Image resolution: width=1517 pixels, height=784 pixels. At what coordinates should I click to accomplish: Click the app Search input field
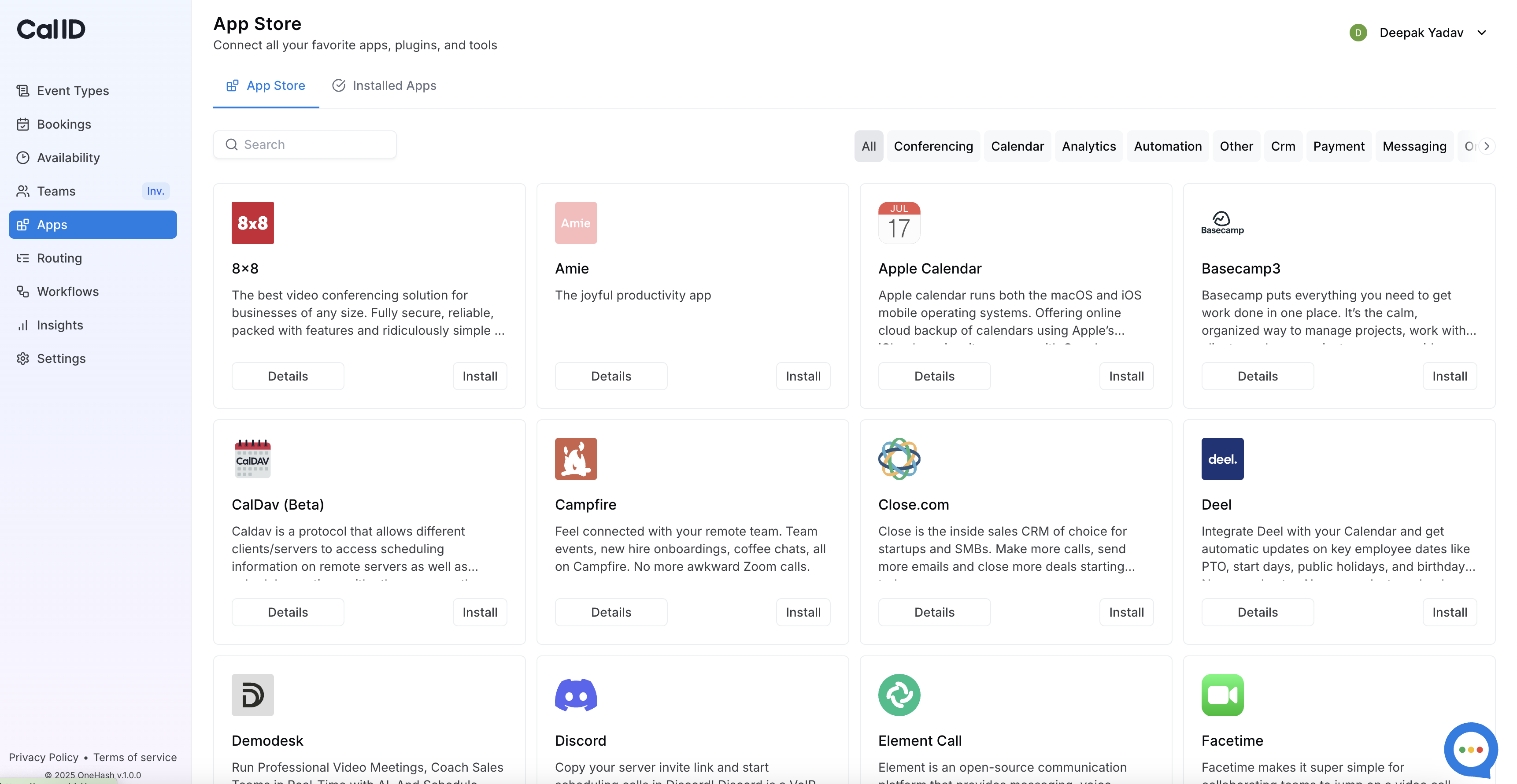pos(312,145)
